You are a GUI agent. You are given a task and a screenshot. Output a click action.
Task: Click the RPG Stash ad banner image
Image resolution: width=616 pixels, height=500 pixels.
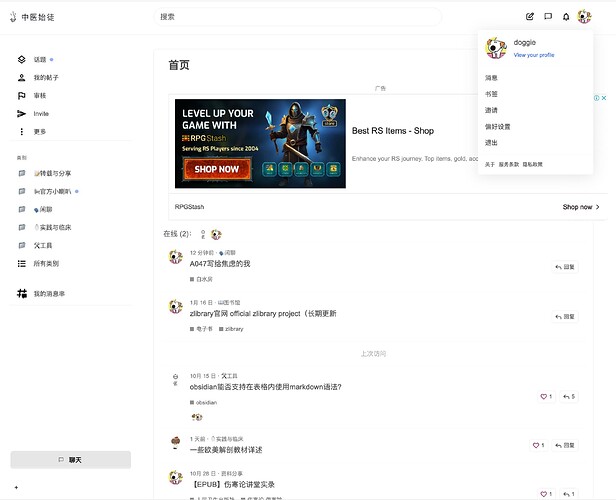260,143
